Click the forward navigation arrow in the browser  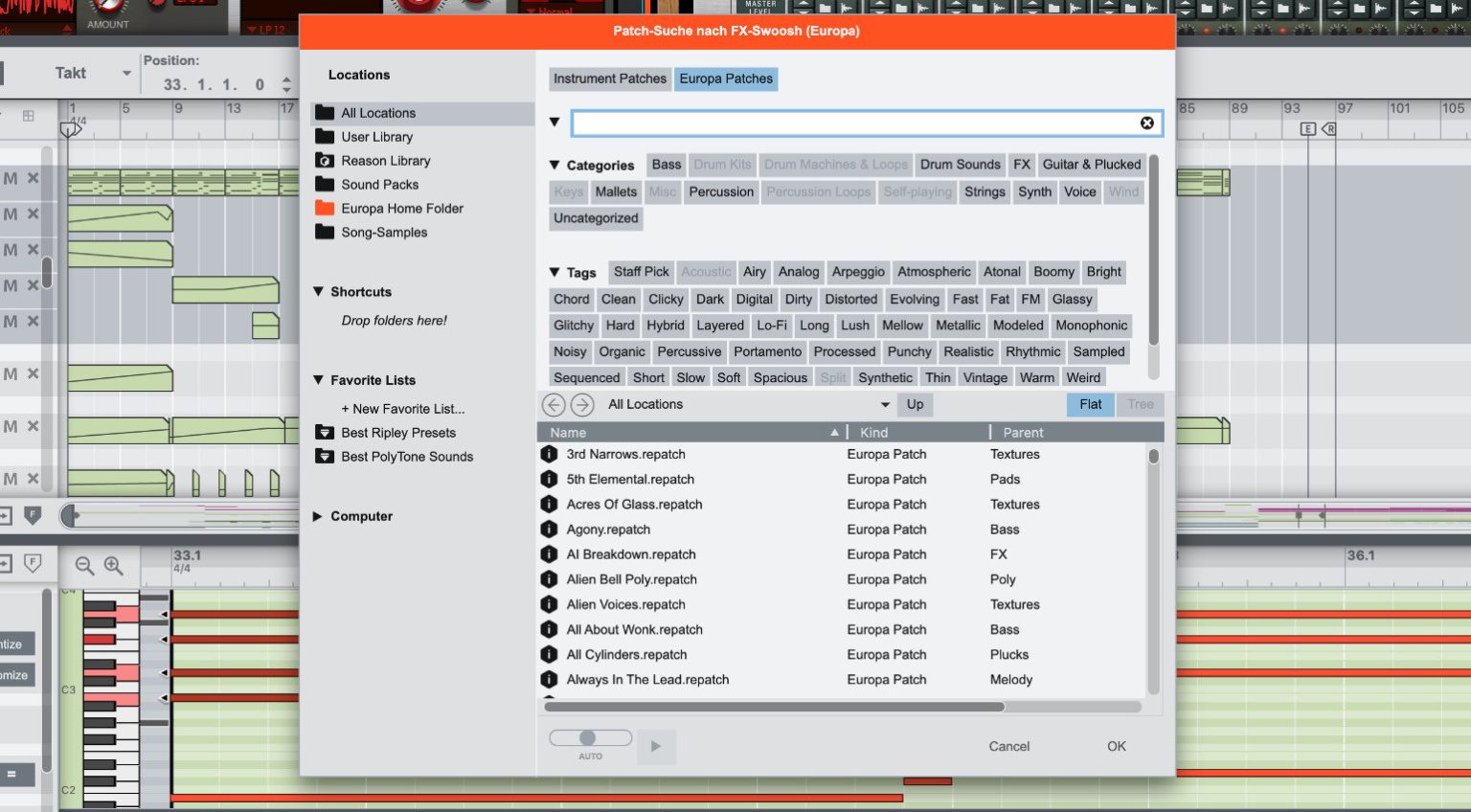tap(582, 404)
